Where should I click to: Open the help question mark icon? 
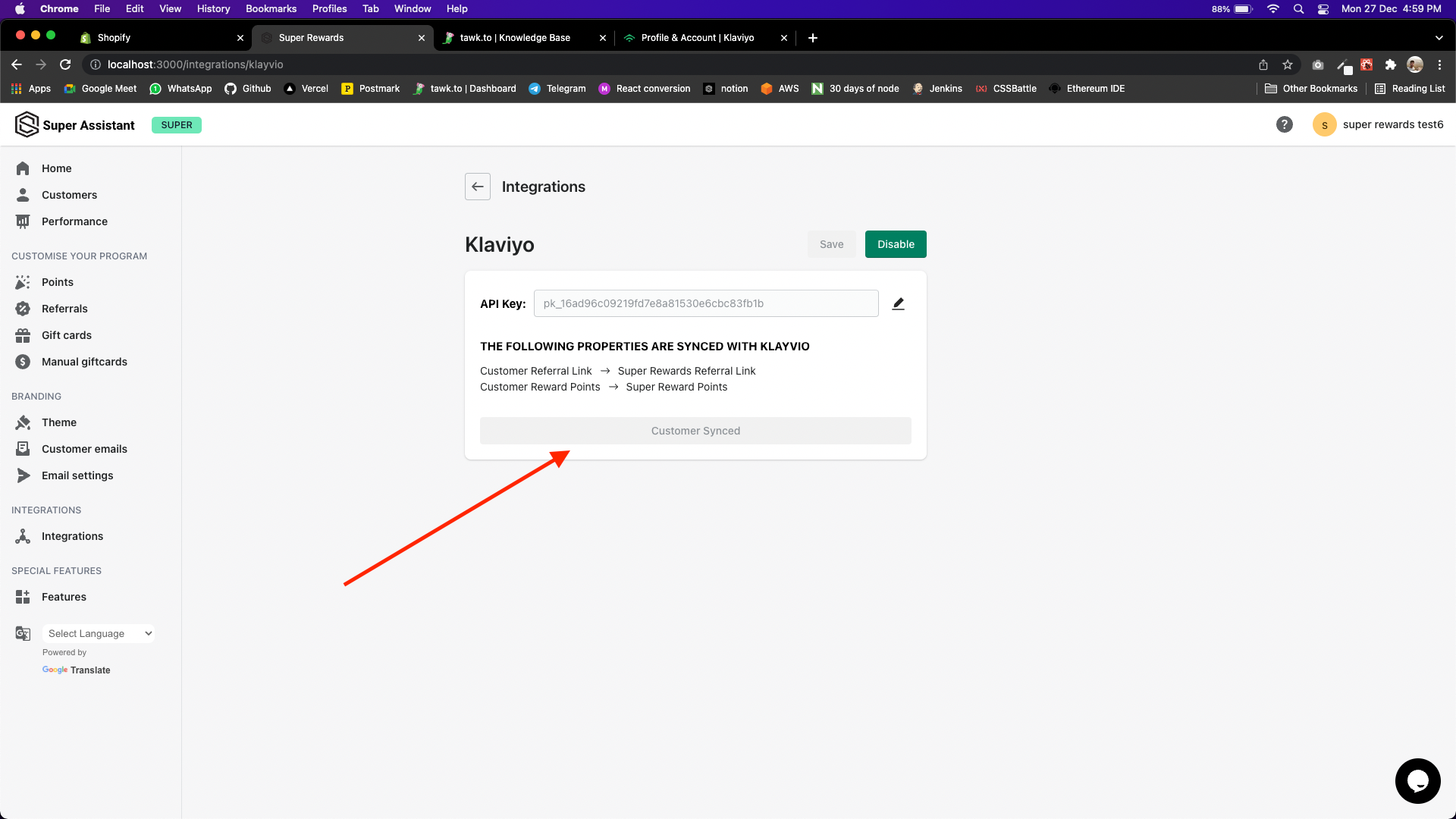tap(1284, 124)
